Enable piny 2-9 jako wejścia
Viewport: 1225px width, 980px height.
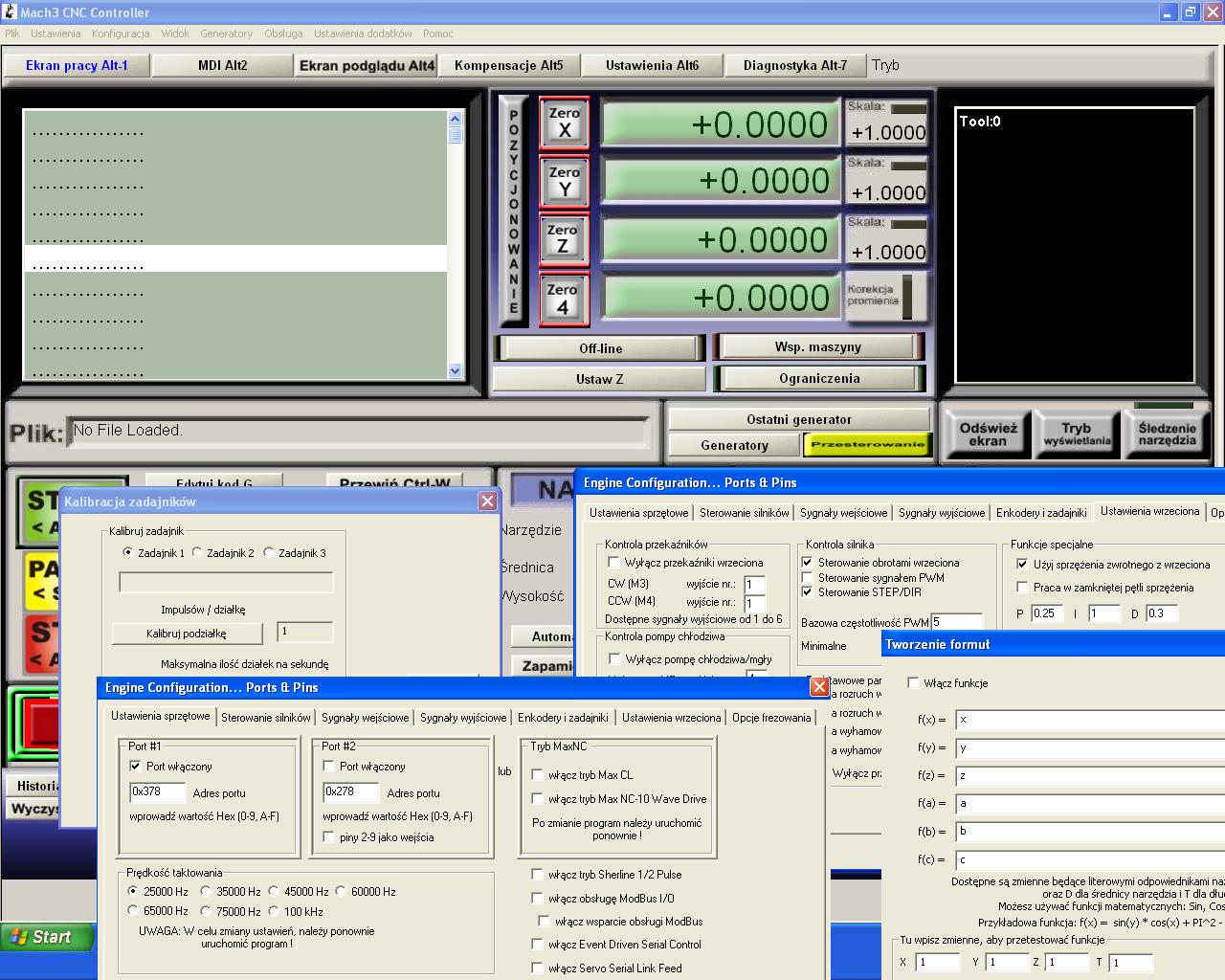pos(328,837)
